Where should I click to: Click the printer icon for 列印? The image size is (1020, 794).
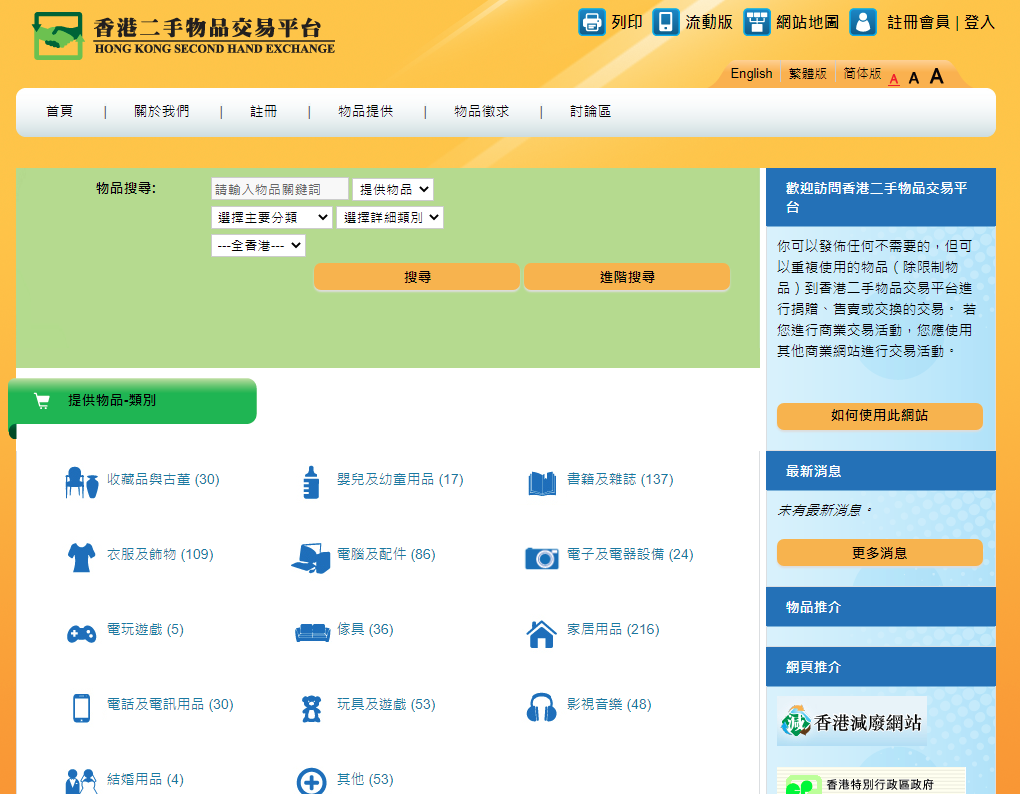[x=592, y=22]
